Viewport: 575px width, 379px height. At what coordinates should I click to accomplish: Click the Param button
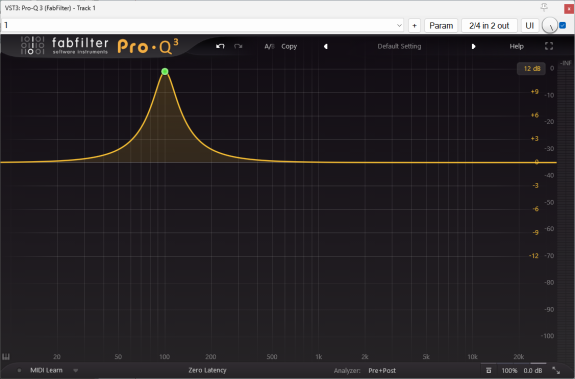coord(441,26)
